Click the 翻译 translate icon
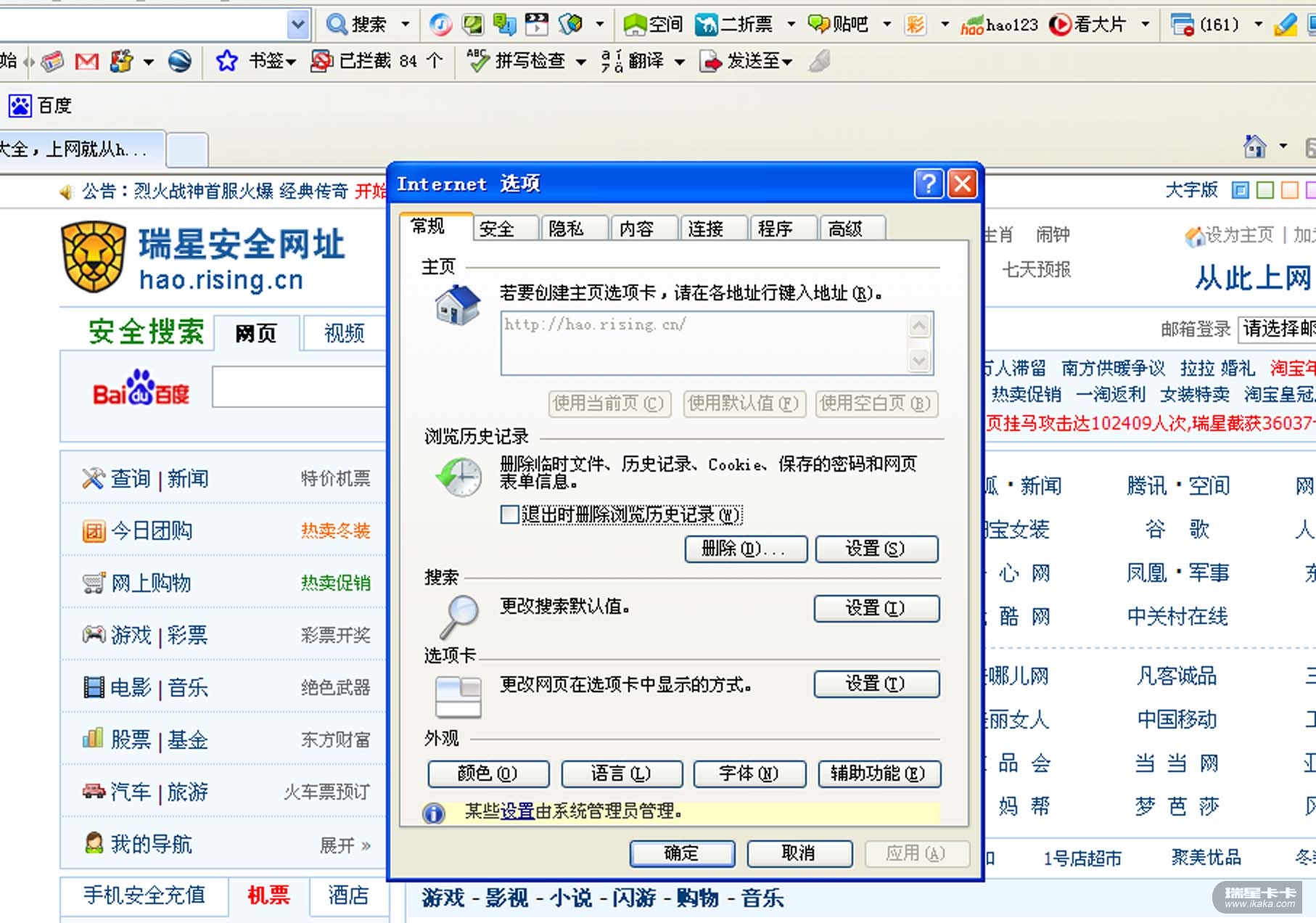The image size is (1316, 923). pyautogui.click(x=612, y=61)
